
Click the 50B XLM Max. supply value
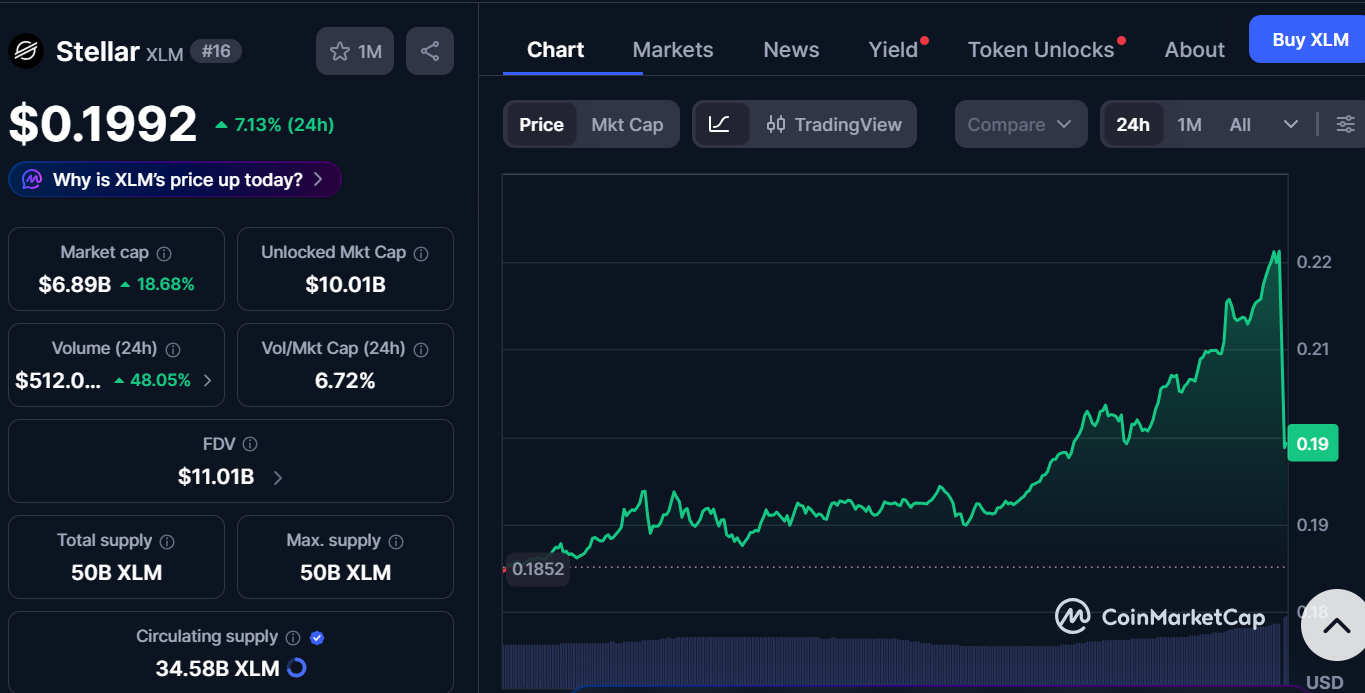coord(345,573)
